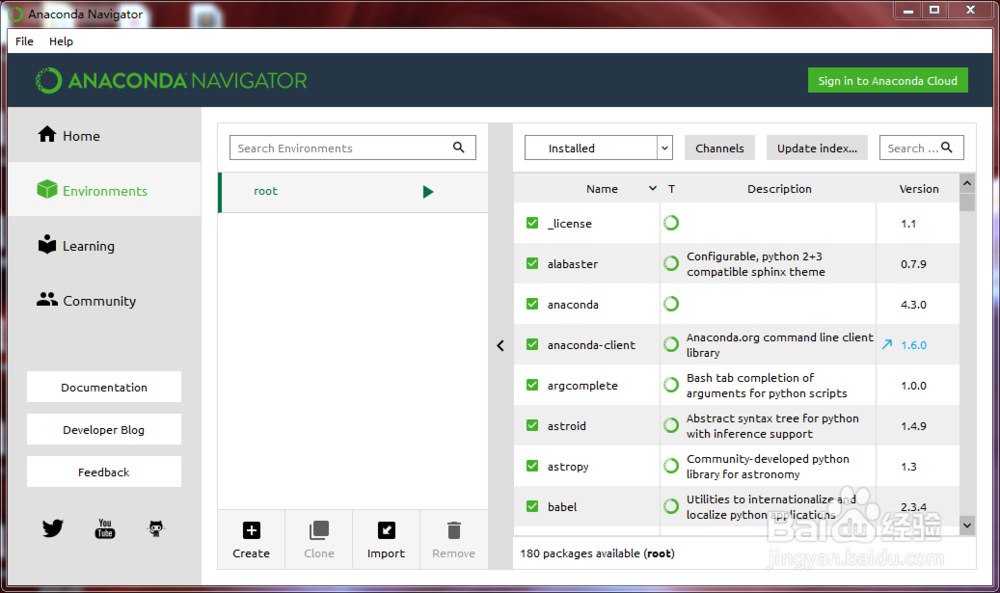Click the 180 packages available status text
The image size is (1000, 593).
(x=597, y=553)
